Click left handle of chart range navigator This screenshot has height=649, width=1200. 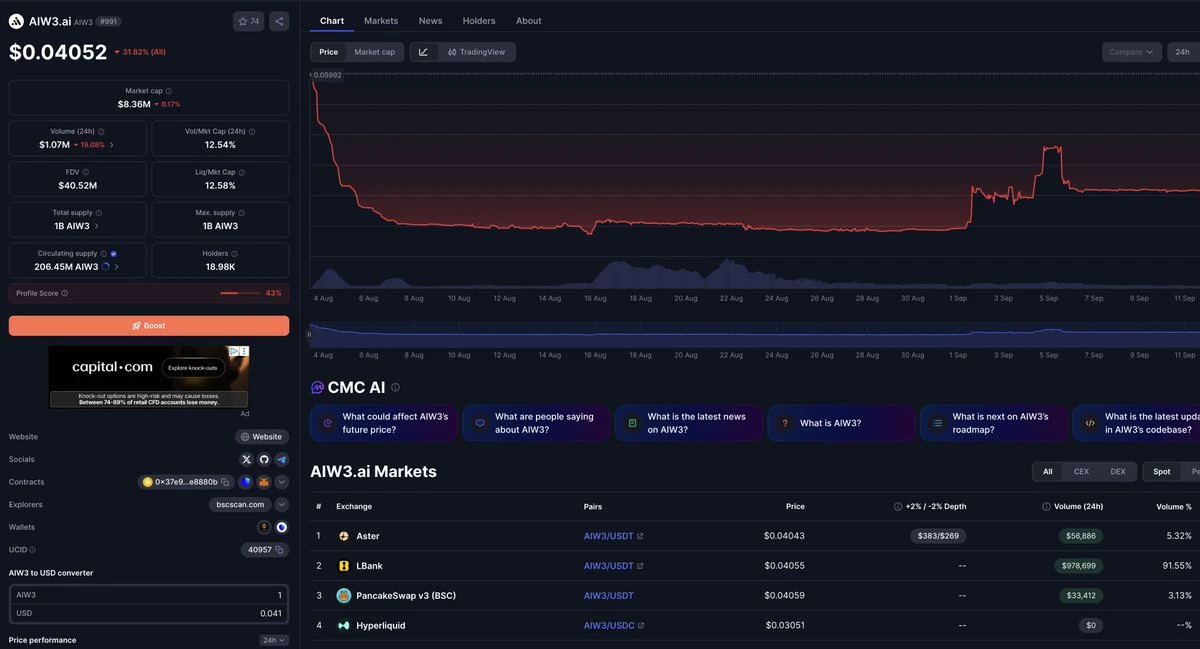310,335
